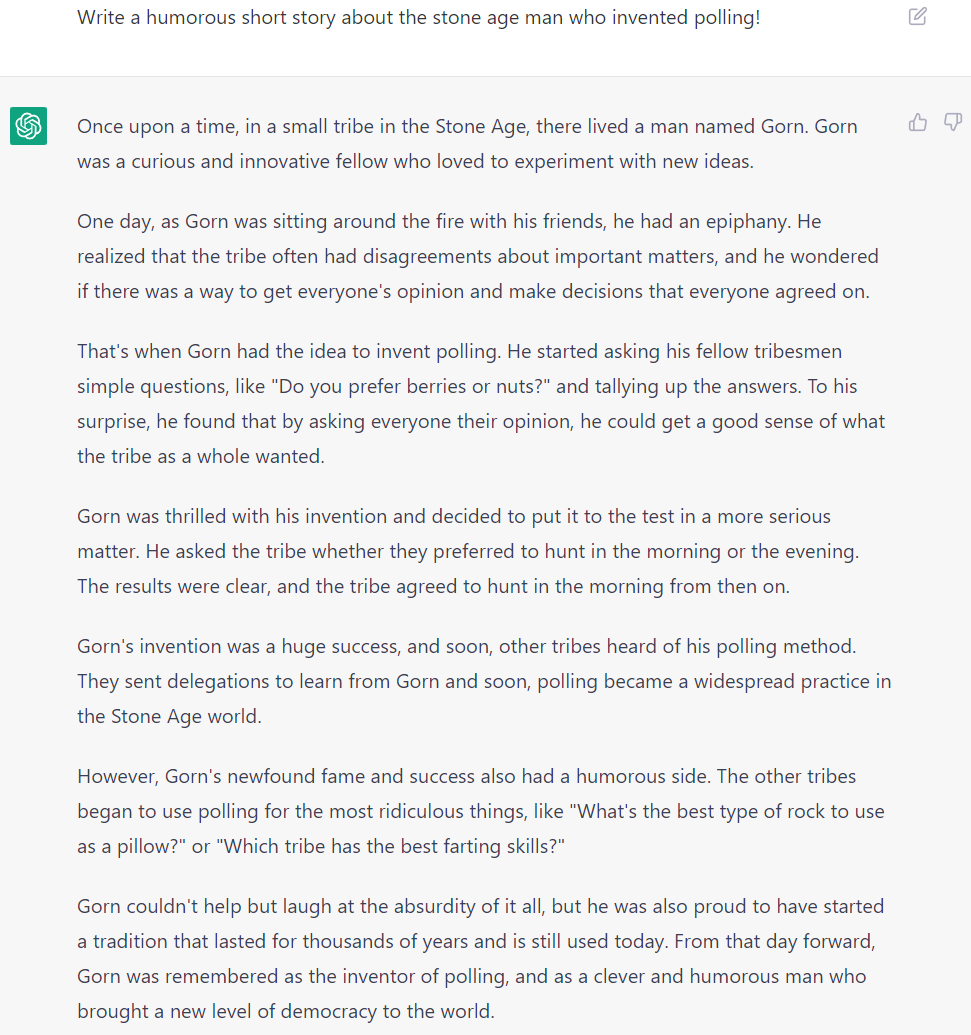
Task: Click the quote "Which tribe has the best farting skills?"
Action: [x=395, y=846]
